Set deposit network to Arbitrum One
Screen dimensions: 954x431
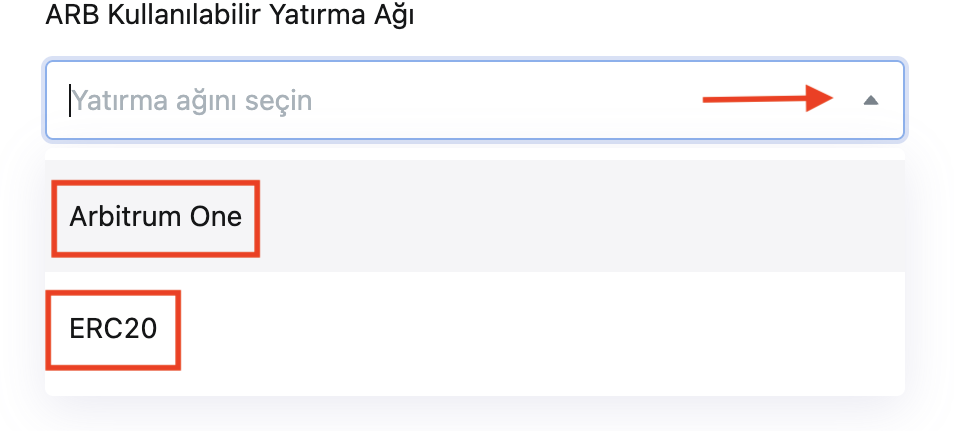coord(475,216)
